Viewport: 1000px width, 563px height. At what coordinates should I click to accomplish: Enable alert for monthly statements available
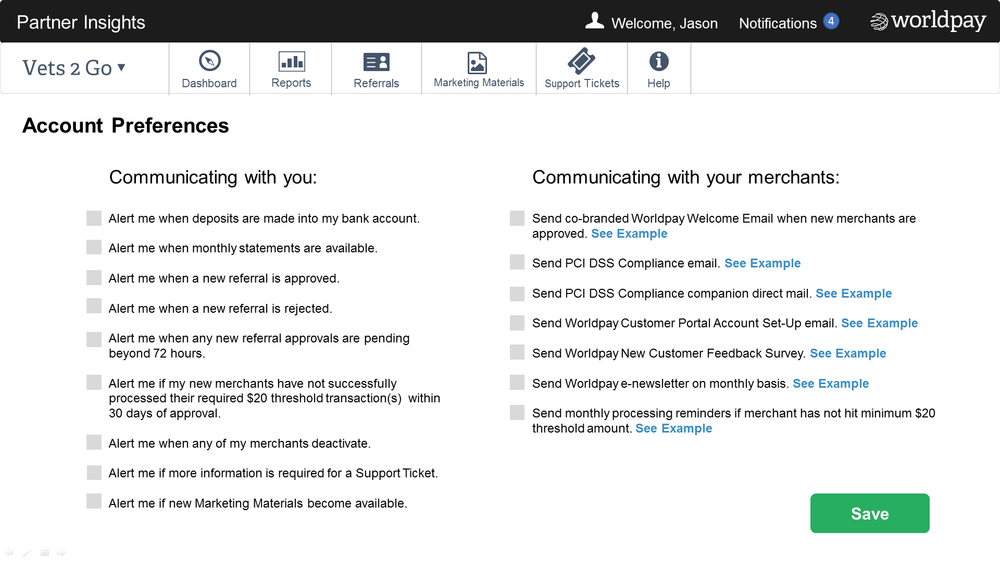(x=94, y=247)
